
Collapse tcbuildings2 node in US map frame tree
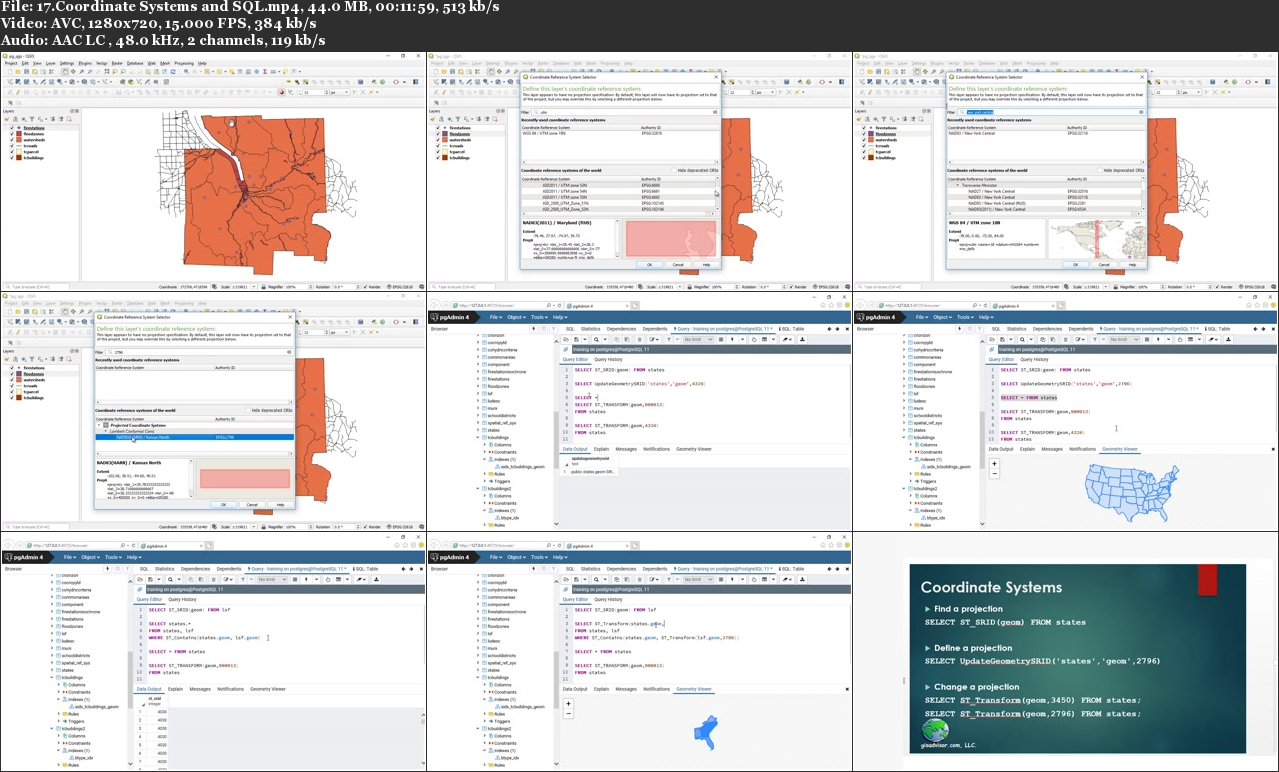[904, 488]
